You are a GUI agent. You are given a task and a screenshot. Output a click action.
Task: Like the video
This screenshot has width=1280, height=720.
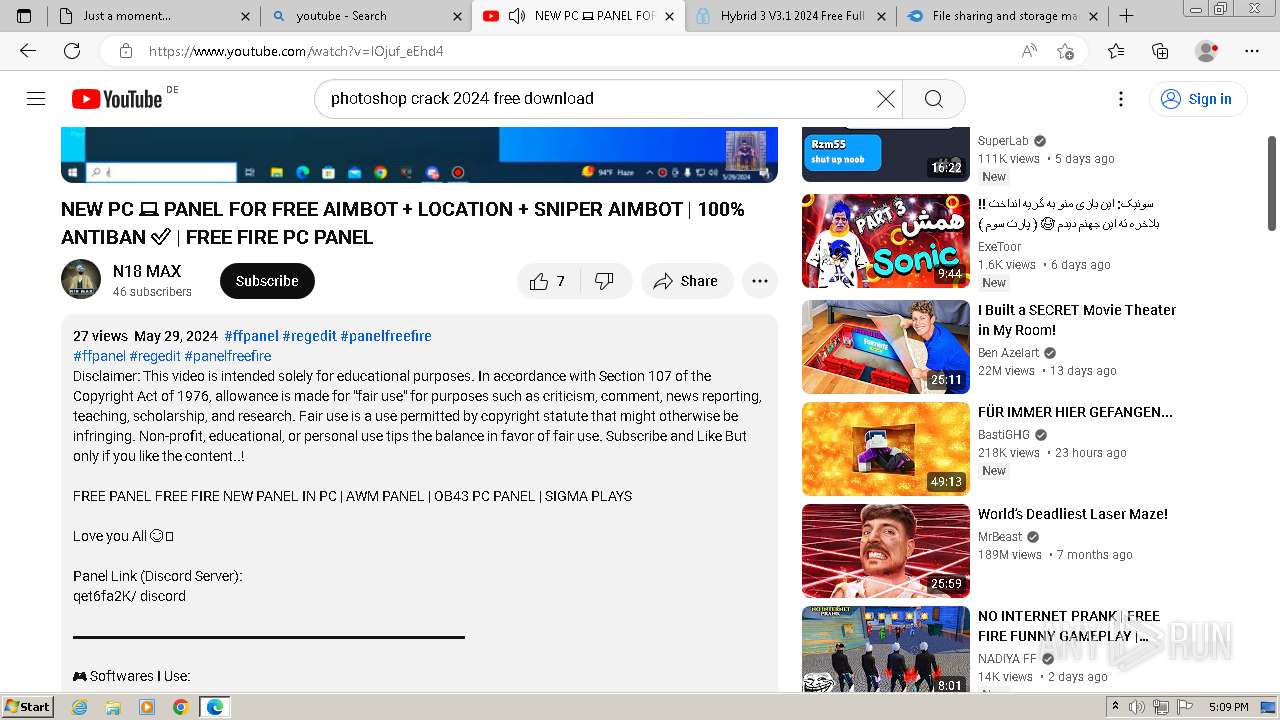[547, 281]
